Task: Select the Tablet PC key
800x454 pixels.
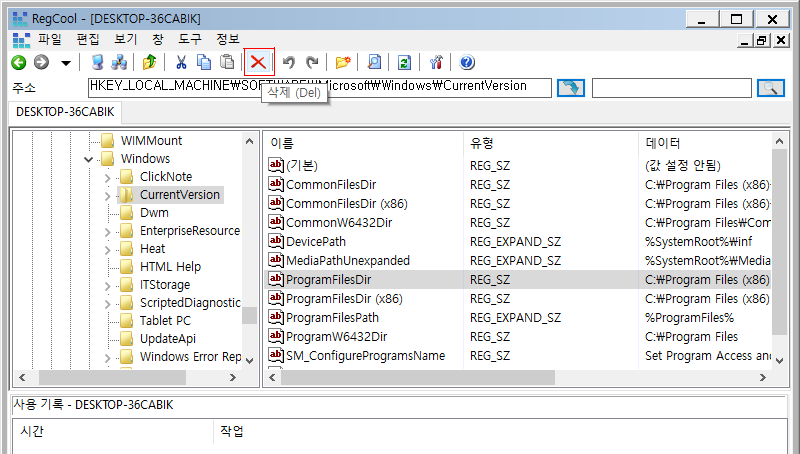Action: pyautogui.click(x=165, y=321)
